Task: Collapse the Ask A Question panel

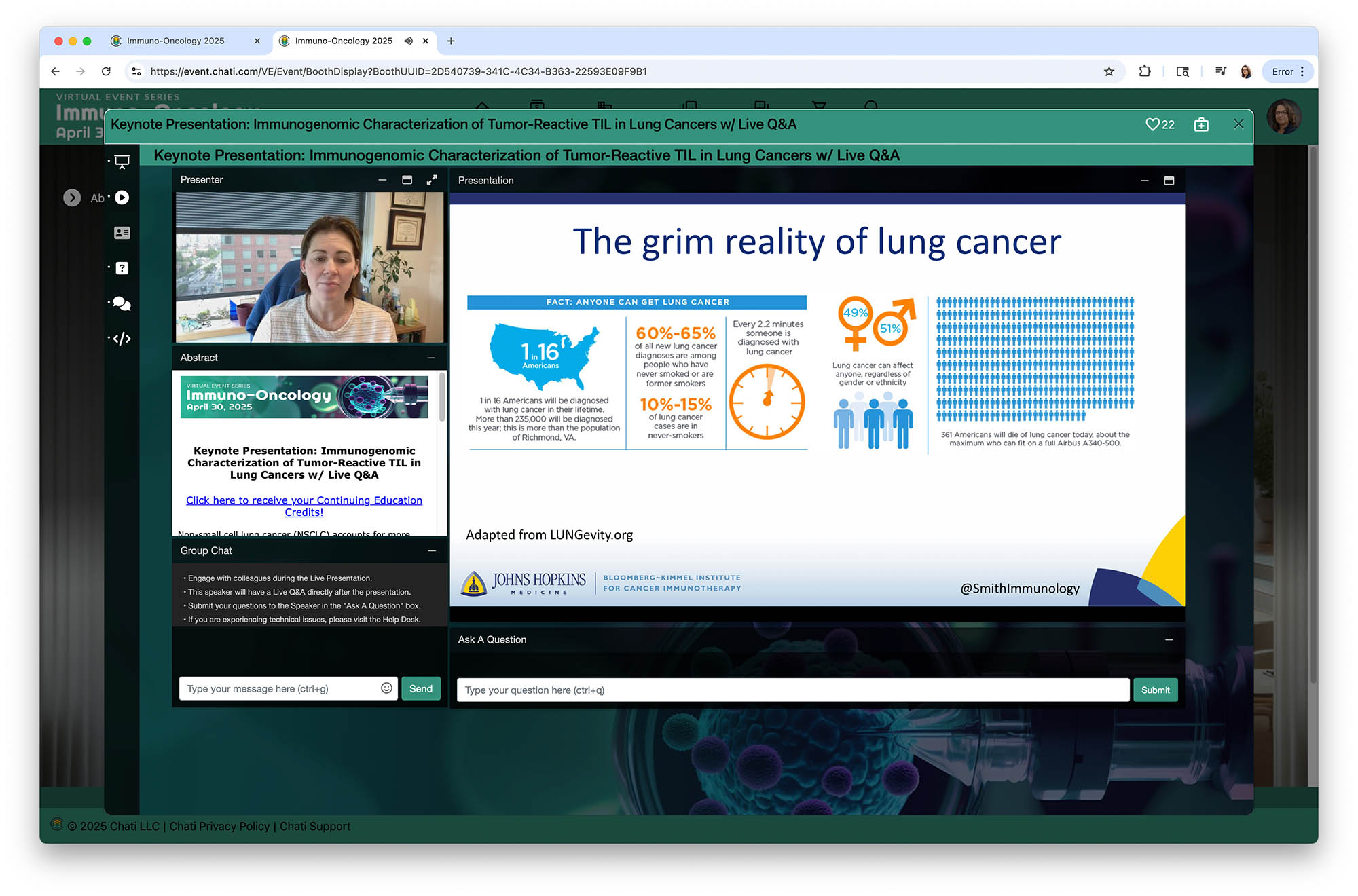Action: click(1169, 639)
